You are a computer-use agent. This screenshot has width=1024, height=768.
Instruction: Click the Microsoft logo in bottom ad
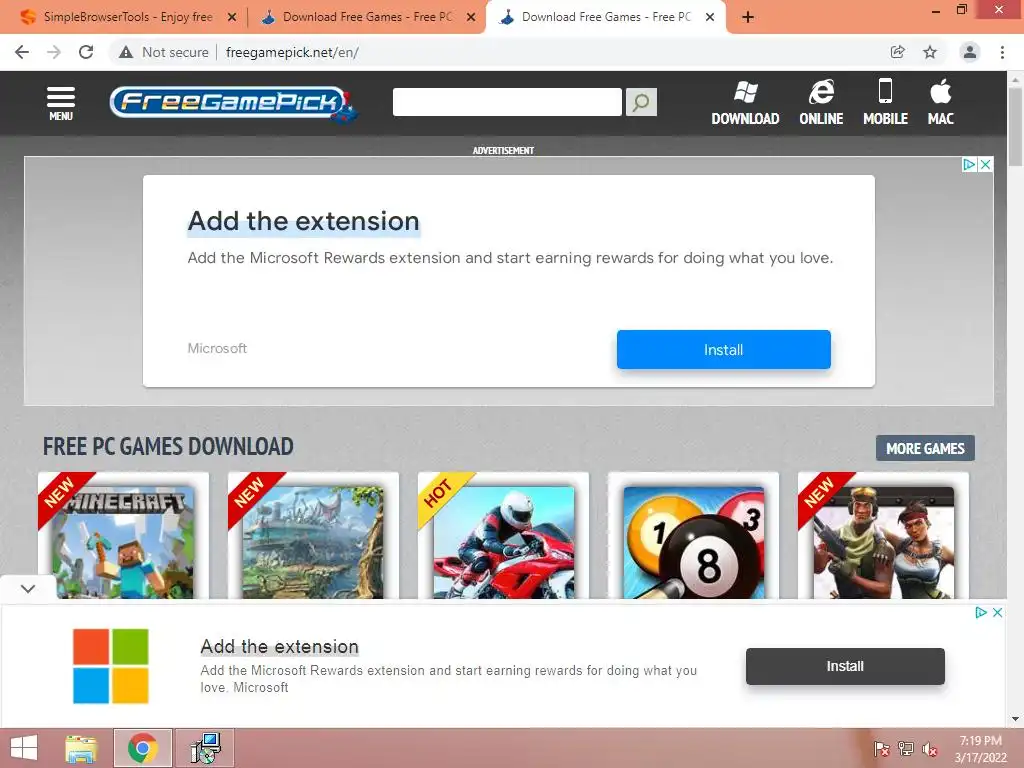click(110, 666)
